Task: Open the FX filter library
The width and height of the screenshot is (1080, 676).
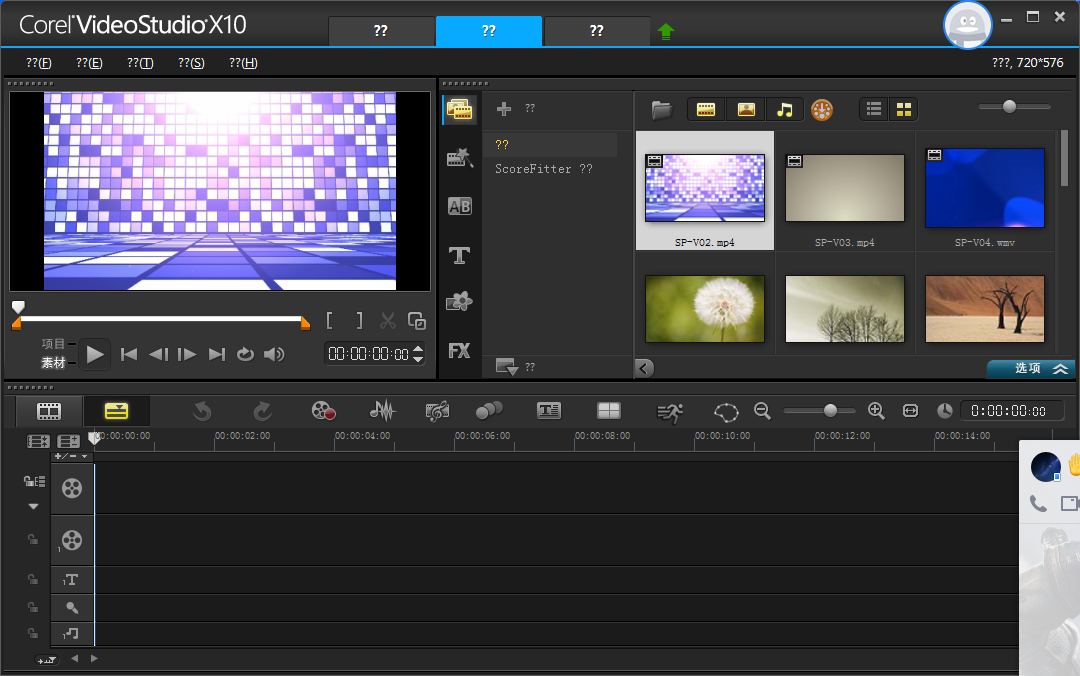Action: 459,351
